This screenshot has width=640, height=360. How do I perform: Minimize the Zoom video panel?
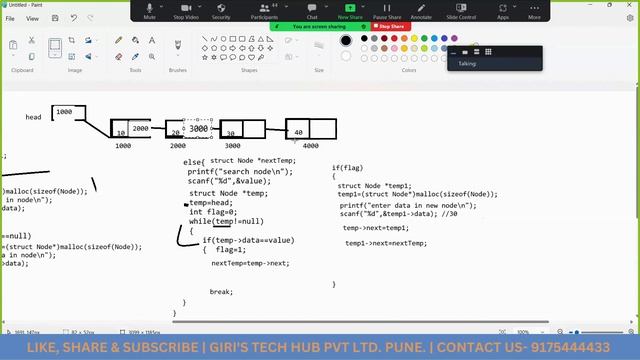pyautogui.click(x=453, y=52)
